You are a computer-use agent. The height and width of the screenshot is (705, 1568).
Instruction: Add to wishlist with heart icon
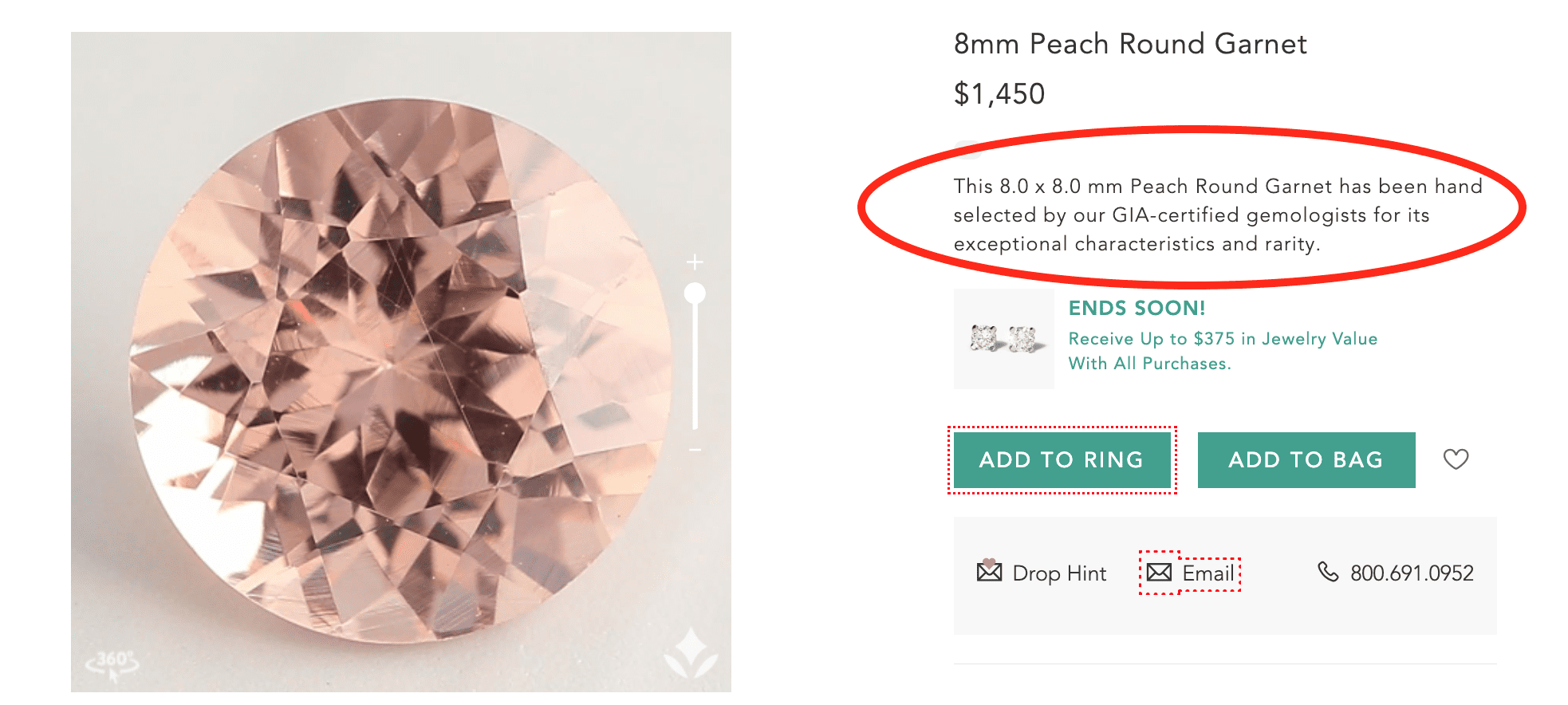[1456, 459]
